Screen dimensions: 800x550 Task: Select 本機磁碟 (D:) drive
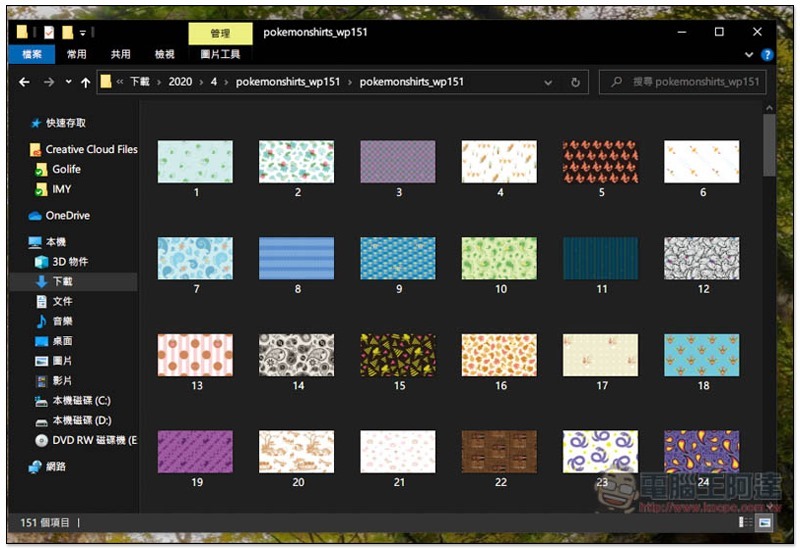[72, 421]
